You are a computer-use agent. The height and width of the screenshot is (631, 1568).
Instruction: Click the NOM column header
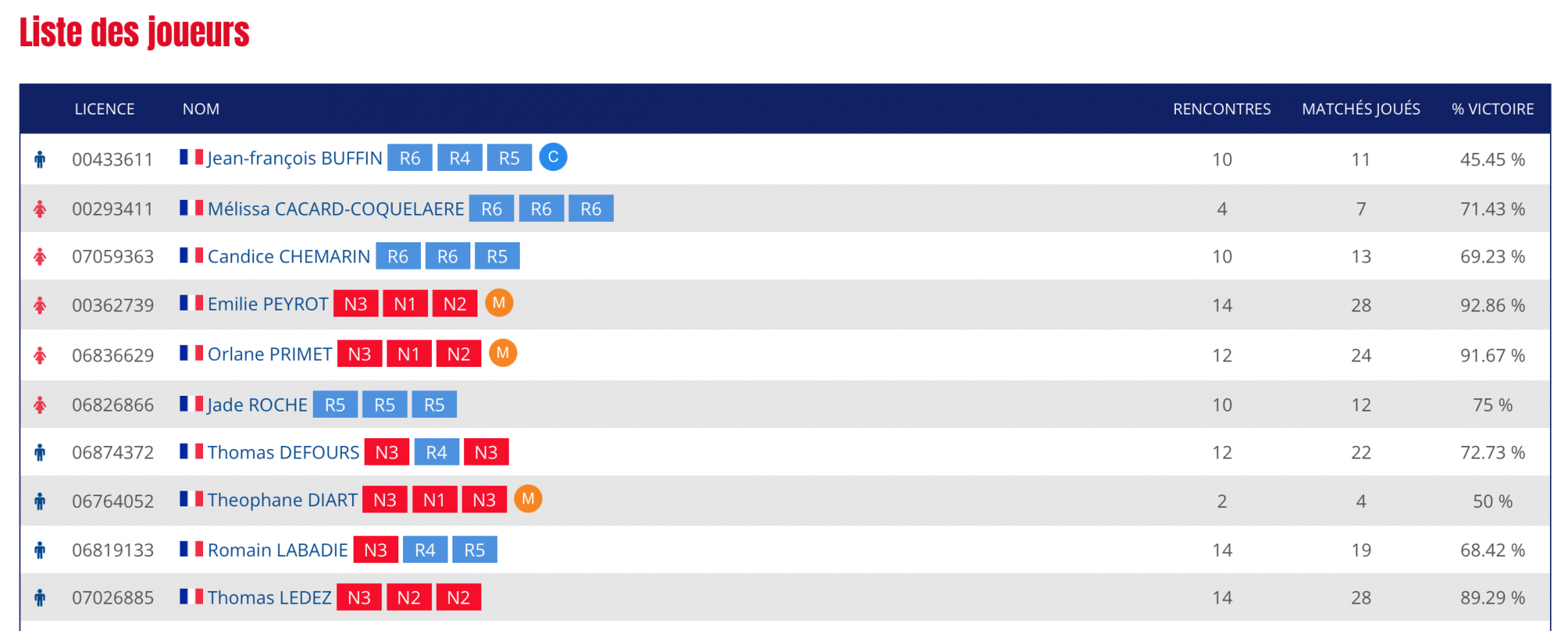tap(201, 109)
